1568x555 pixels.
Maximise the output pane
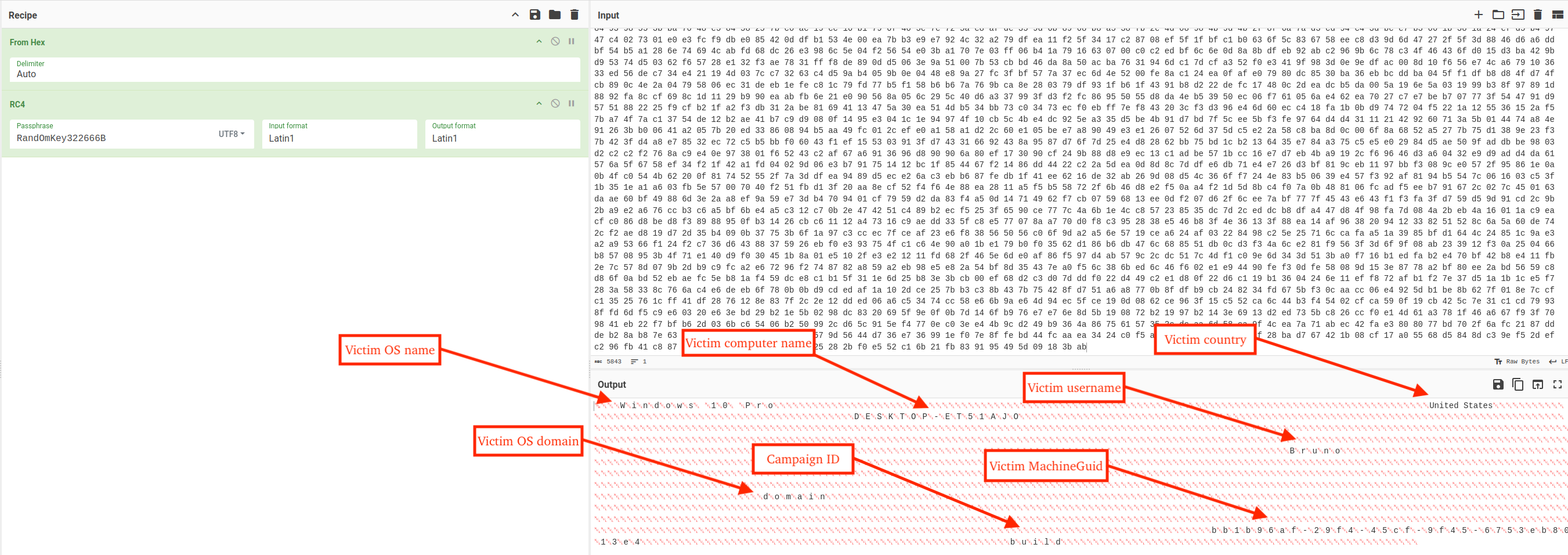click(1557, 384)
